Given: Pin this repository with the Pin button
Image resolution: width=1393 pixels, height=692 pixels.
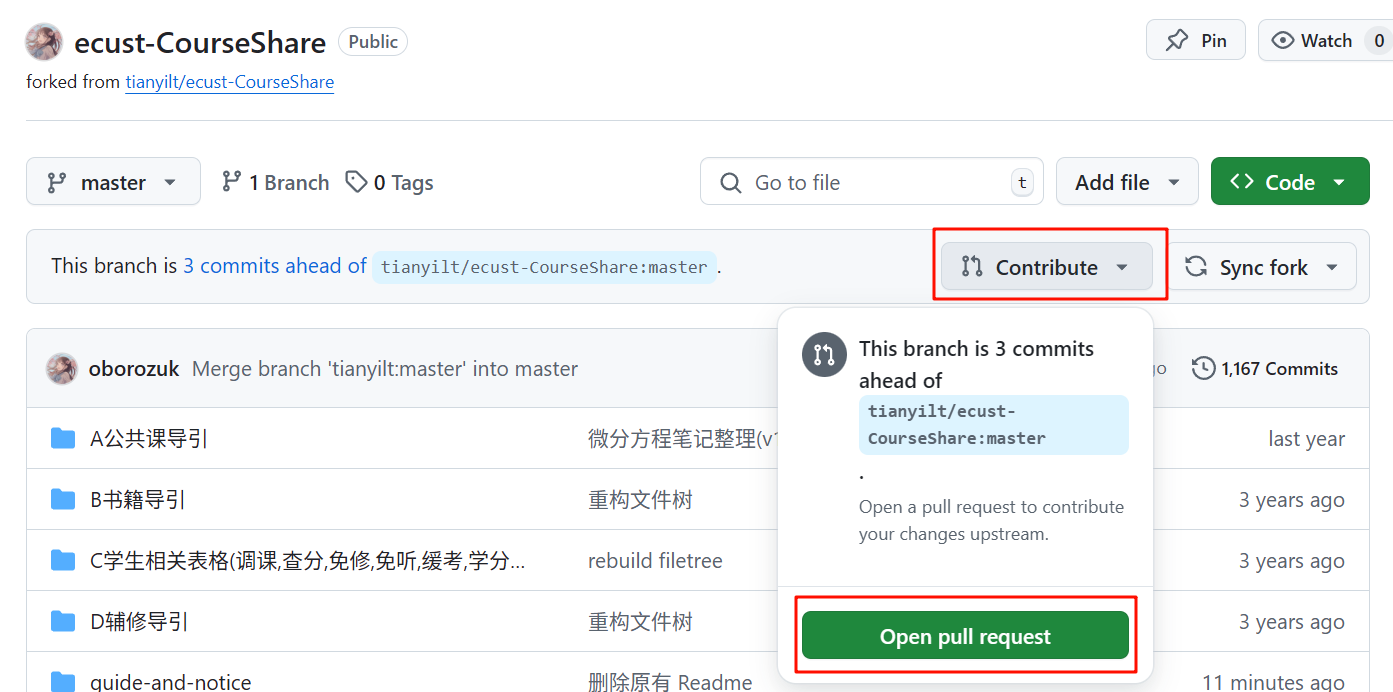Looking at the screenshot, I should point(1196,40).
